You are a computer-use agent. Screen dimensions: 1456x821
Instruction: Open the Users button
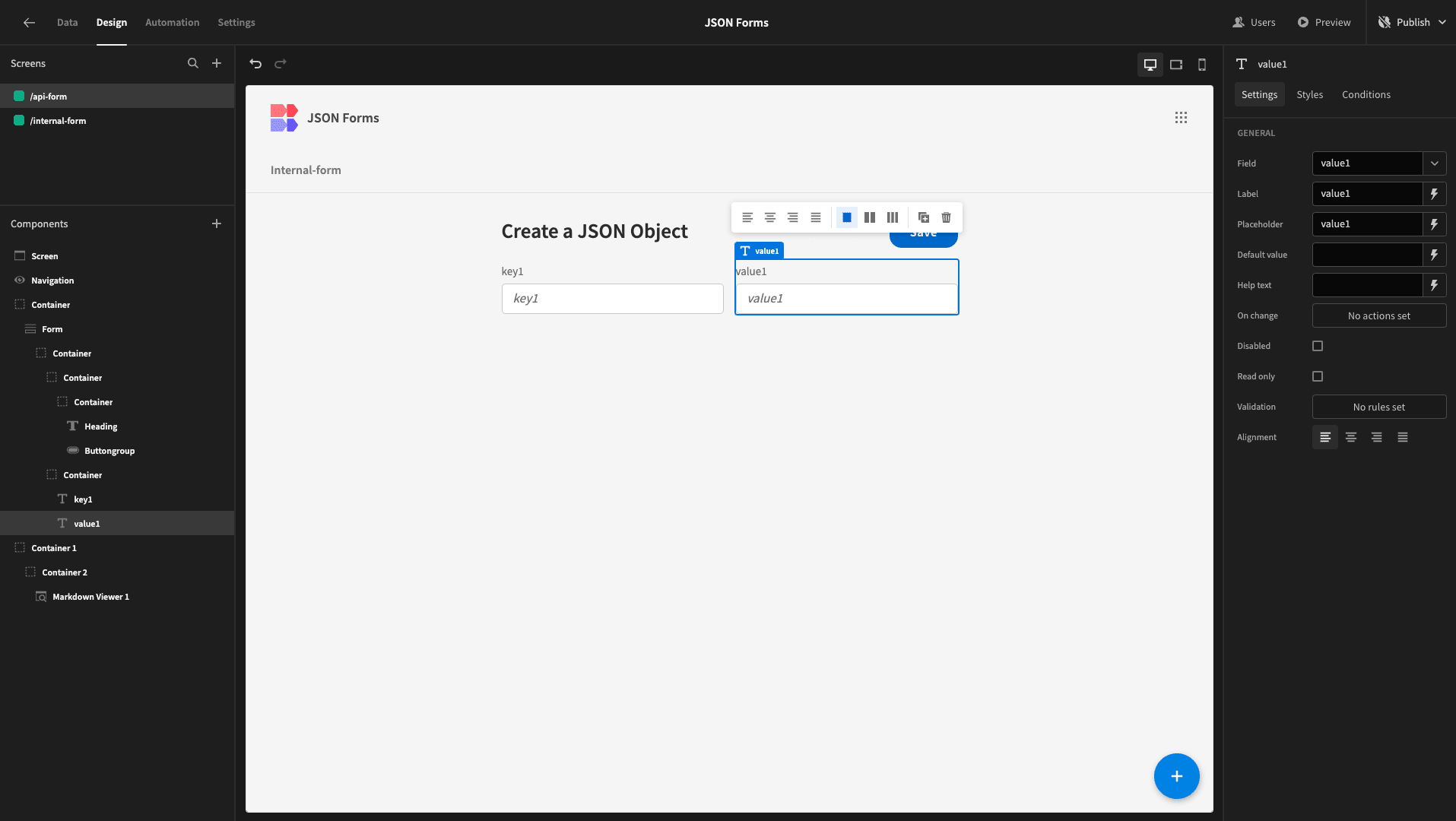(1254, 22)
